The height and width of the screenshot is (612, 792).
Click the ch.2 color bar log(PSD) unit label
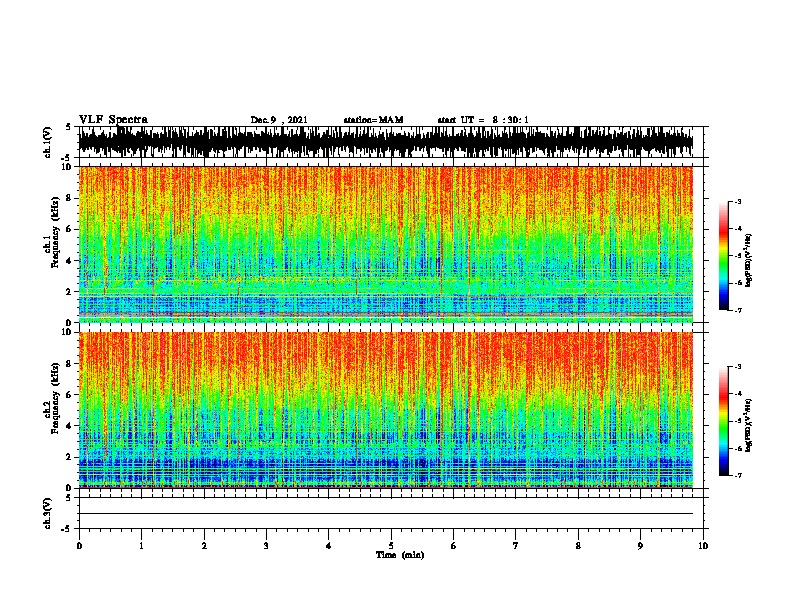[x=748, y=425]
